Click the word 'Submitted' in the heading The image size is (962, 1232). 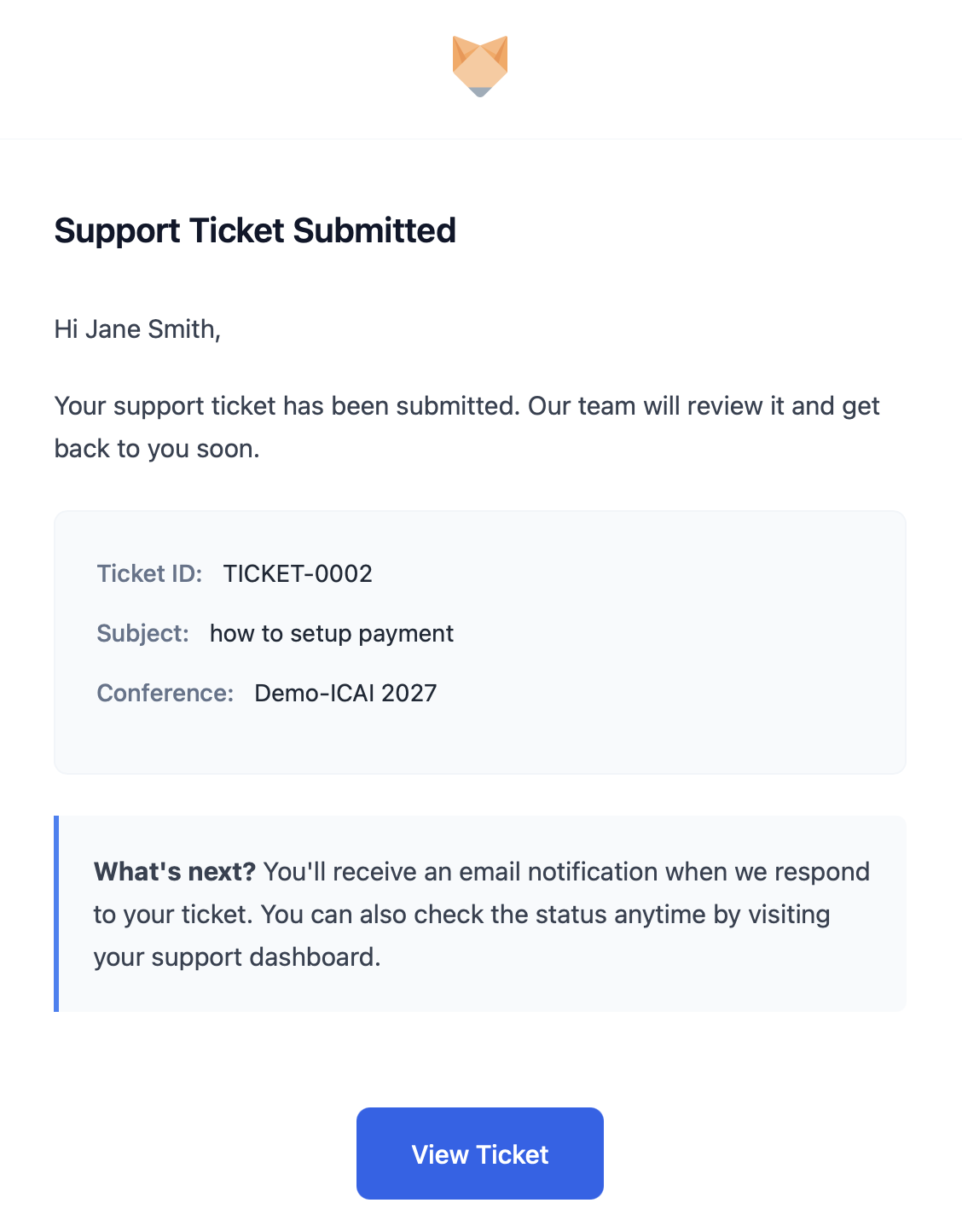coord(374,231)
